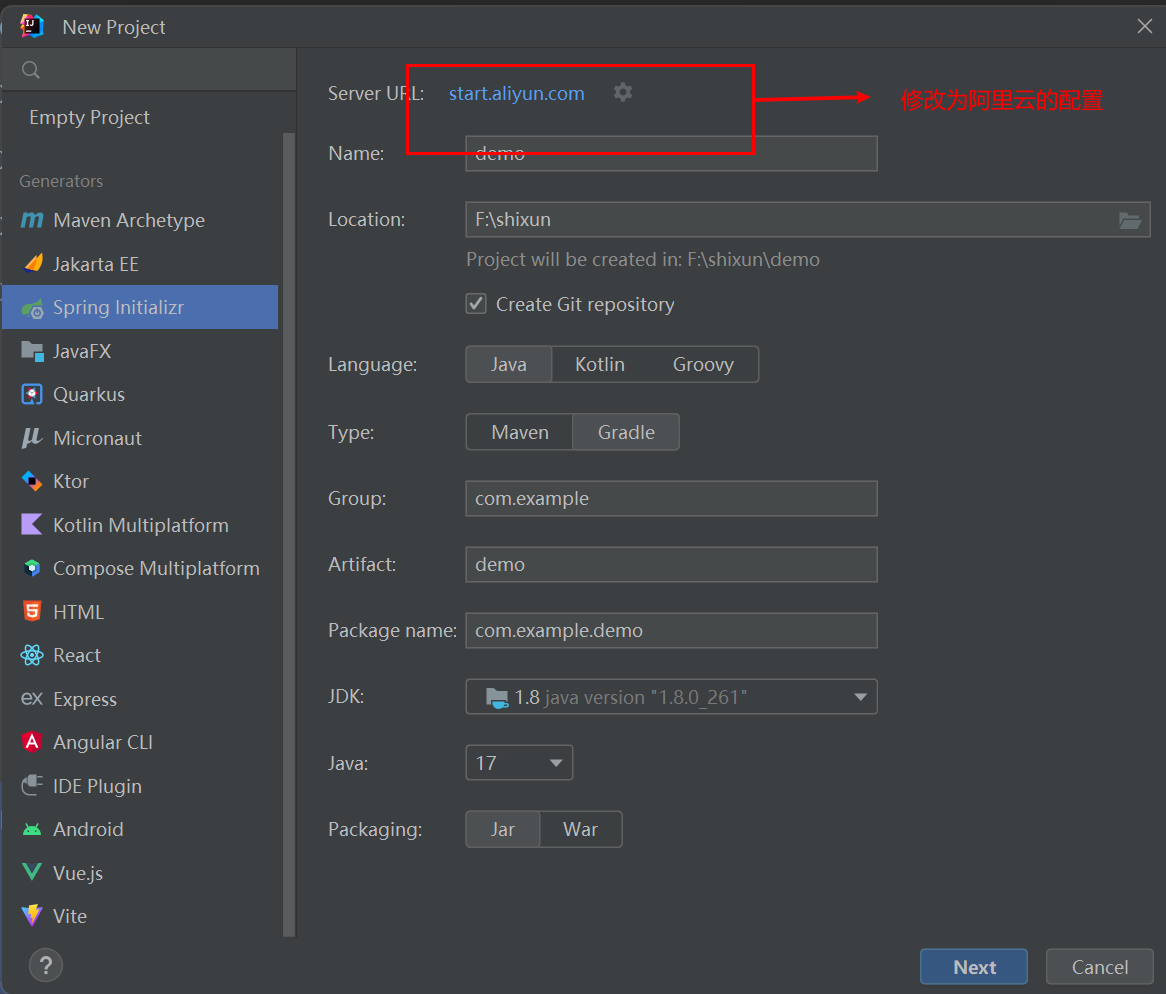Open Server URL settings gear
Viewport: 1166px width, 994px height.
(x=623, y=92)
